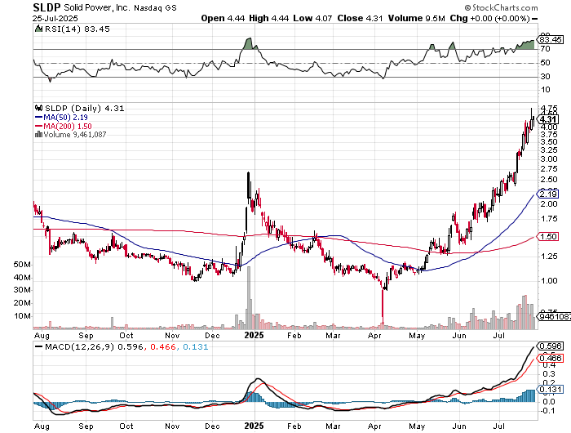Click the volume bars icon in legend
571x433 pixels.
click(38, 134)
